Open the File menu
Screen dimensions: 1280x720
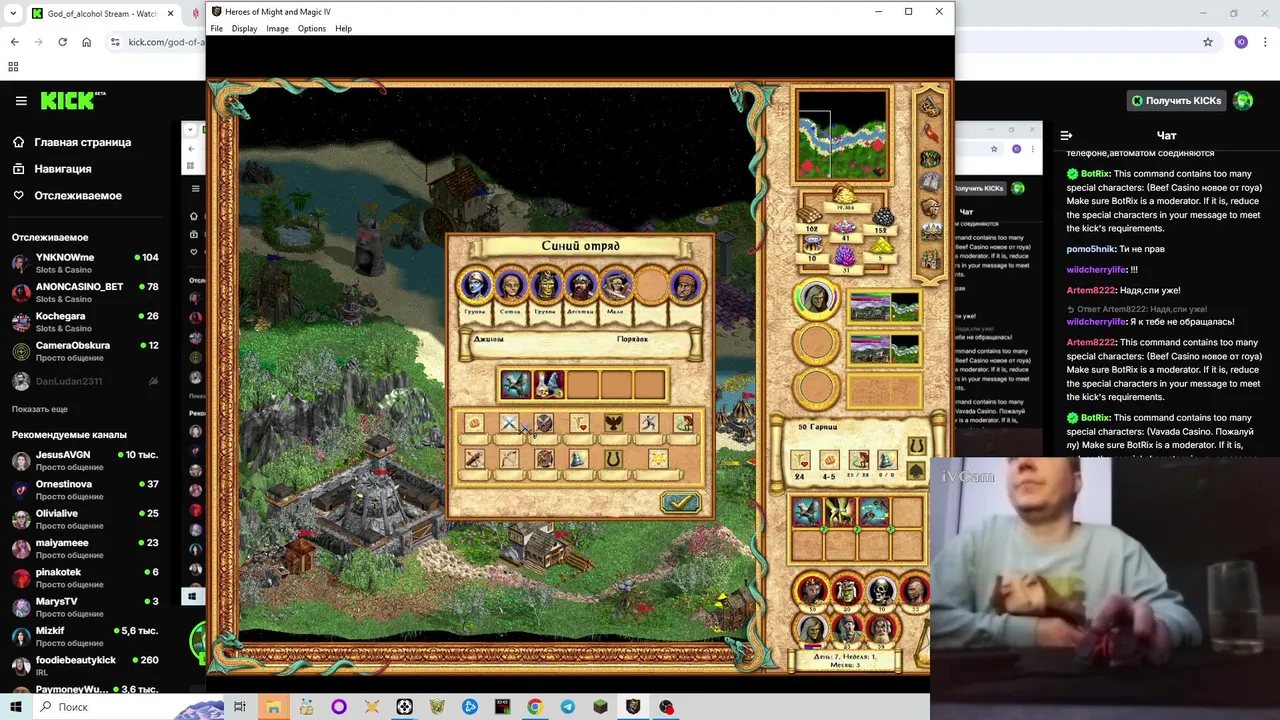(216, 28)
